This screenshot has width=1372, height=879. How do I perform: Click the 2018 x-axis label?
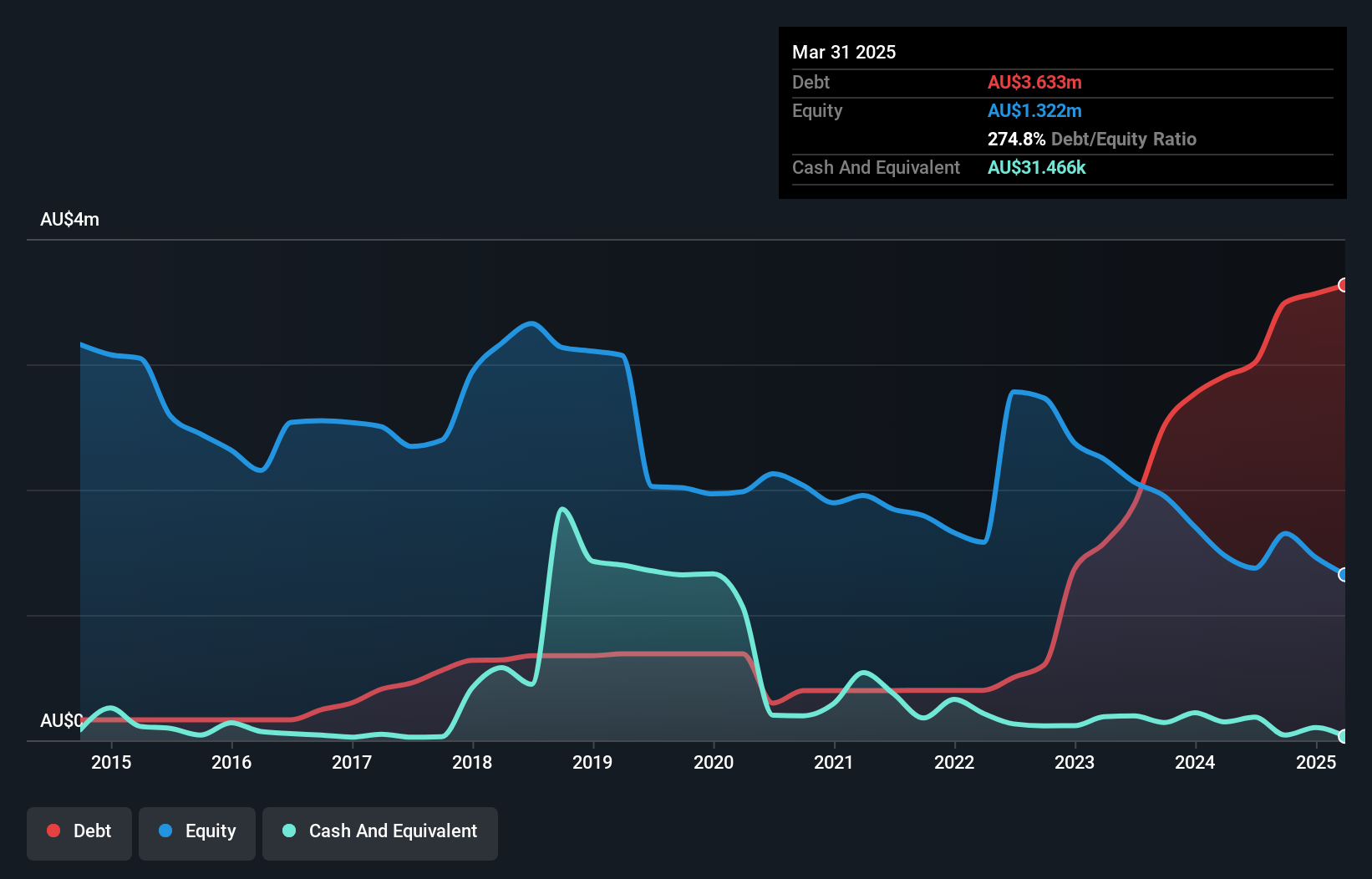pyautogui.click(x=472, y=762)
